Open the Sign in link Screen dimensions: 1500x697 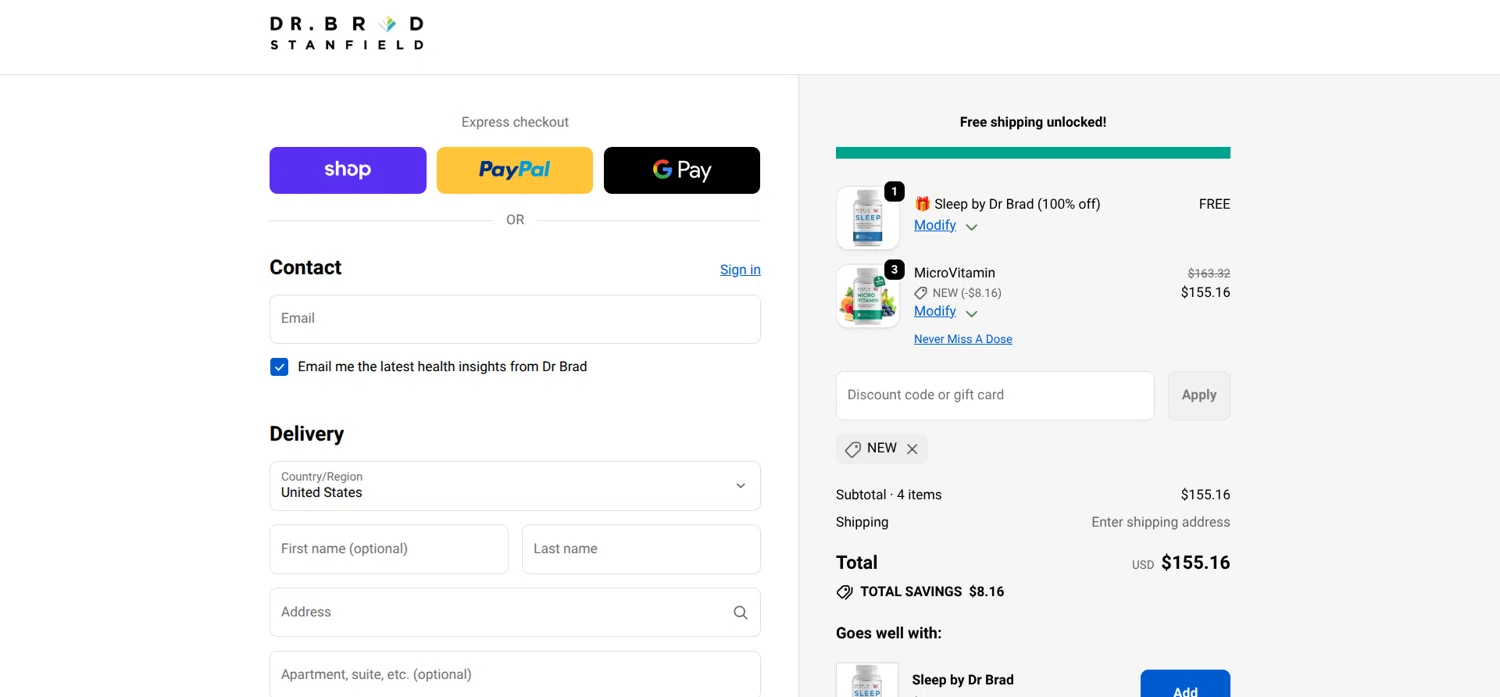pyautogui.click(x=740, y=269)
